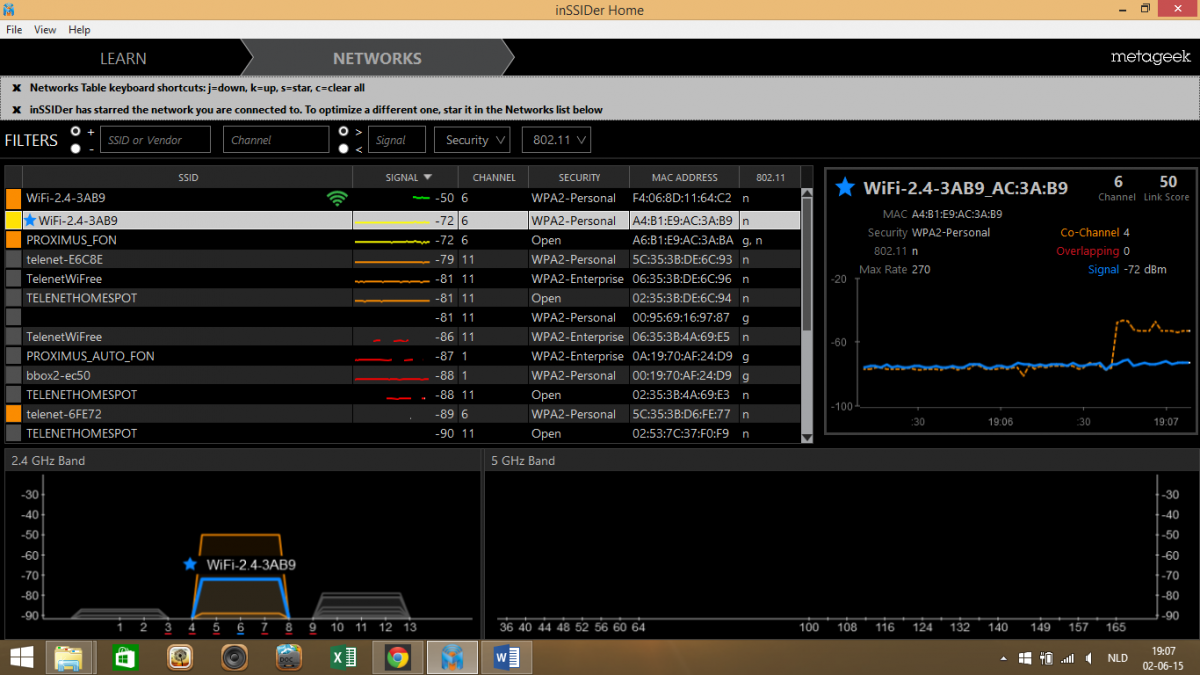Open File Explorer from the taskbar
Image resolution: width=1200 pixels, height=675 pixels.
pos(69,657)
